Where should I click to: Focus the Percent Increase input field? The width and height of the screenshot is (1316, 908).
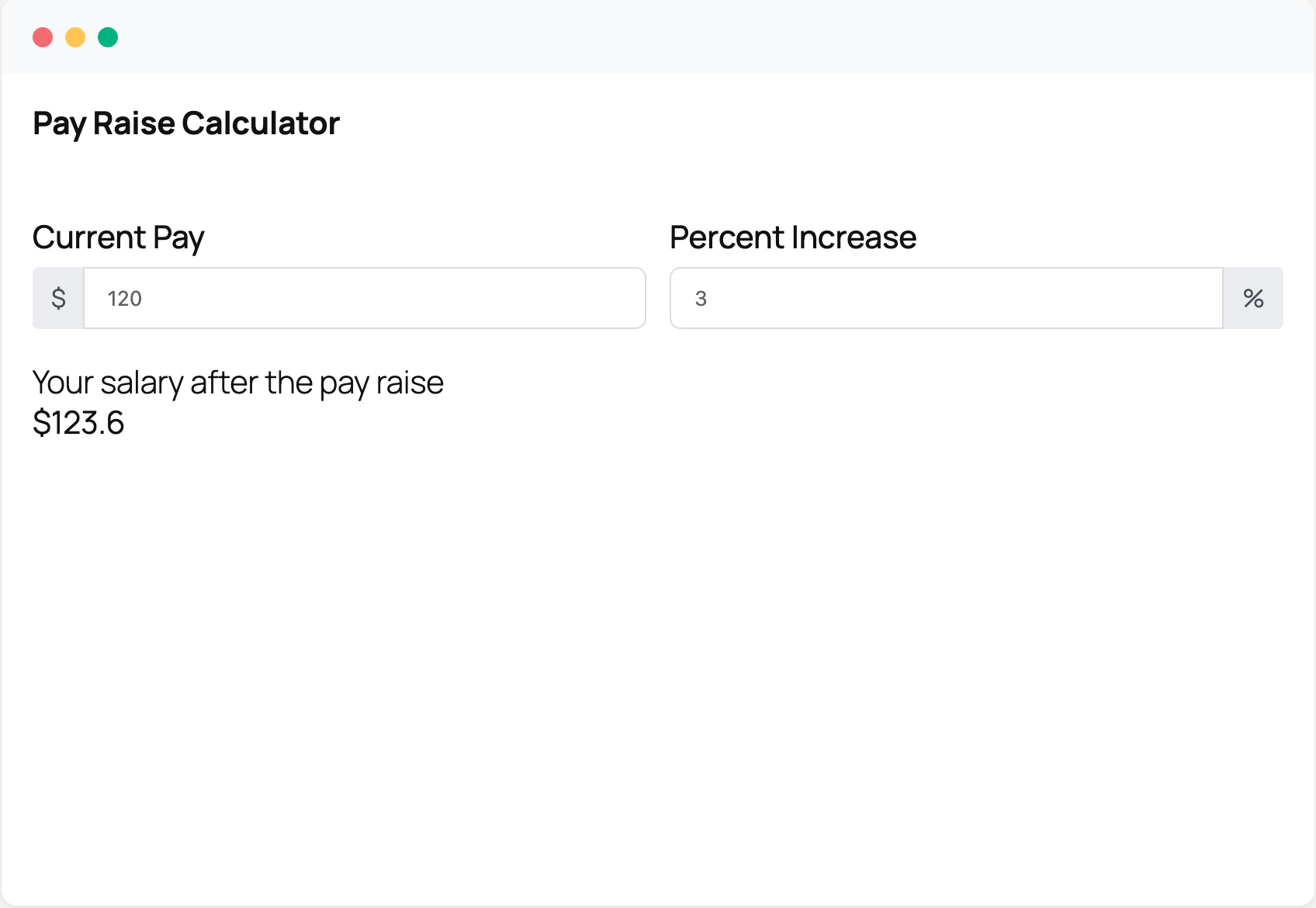[x=947, y=298]
